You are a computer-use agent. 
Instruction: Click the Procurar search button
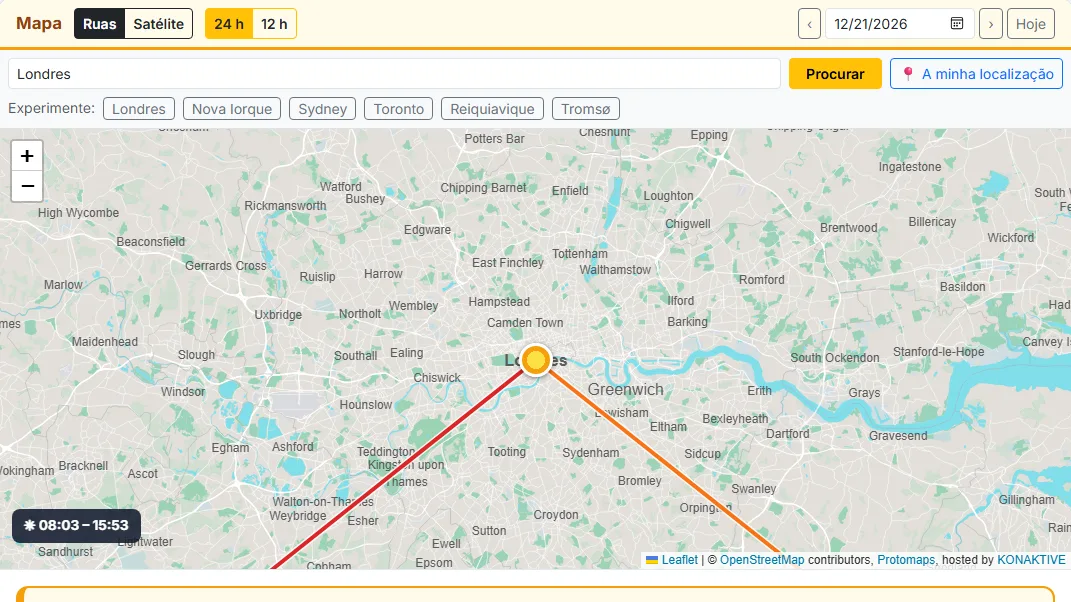click(x=835, y=74)
